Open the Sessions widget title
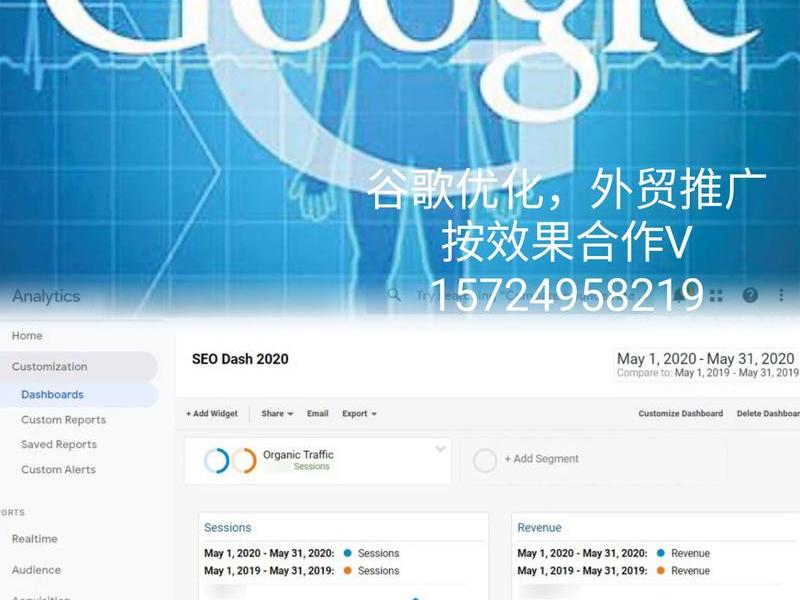This screenshot has width=800, height=600. [228, 528]
